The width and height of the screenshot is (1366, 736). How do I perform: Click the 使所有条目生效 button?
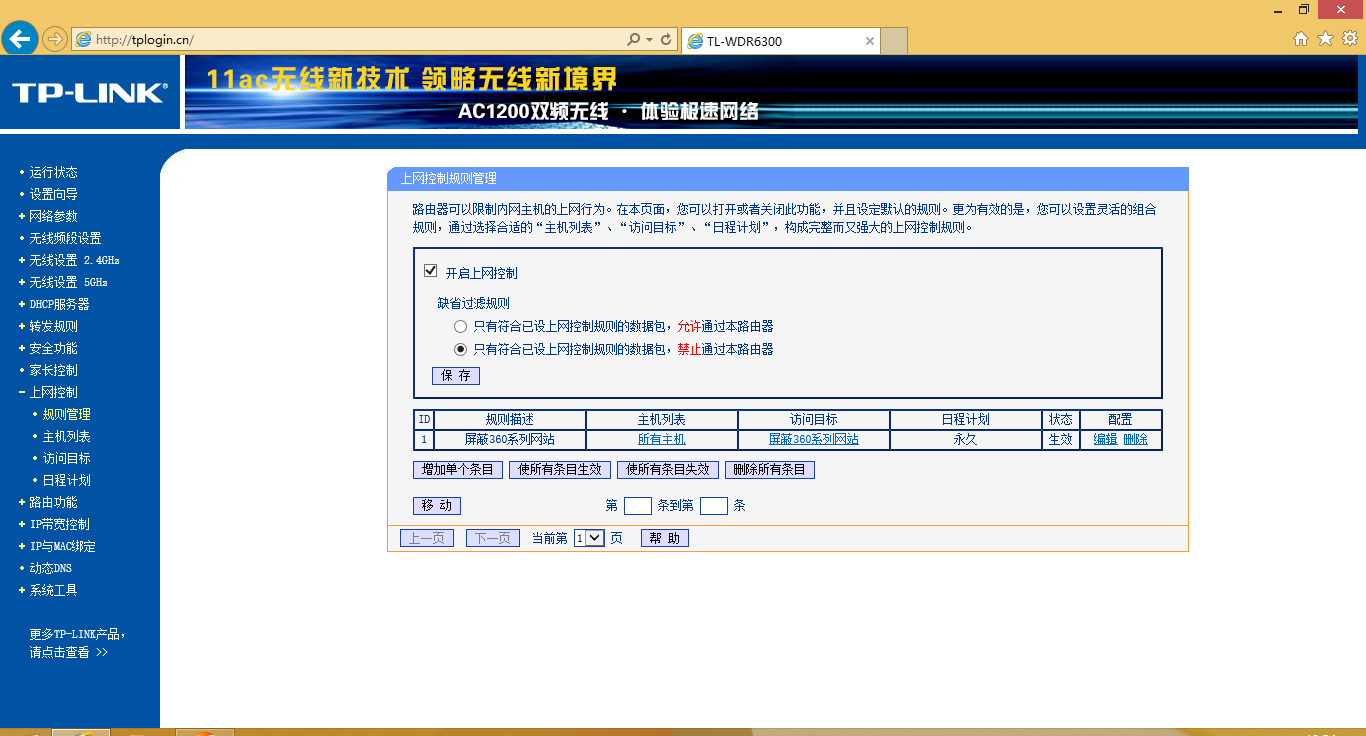[x=560, y=470]
